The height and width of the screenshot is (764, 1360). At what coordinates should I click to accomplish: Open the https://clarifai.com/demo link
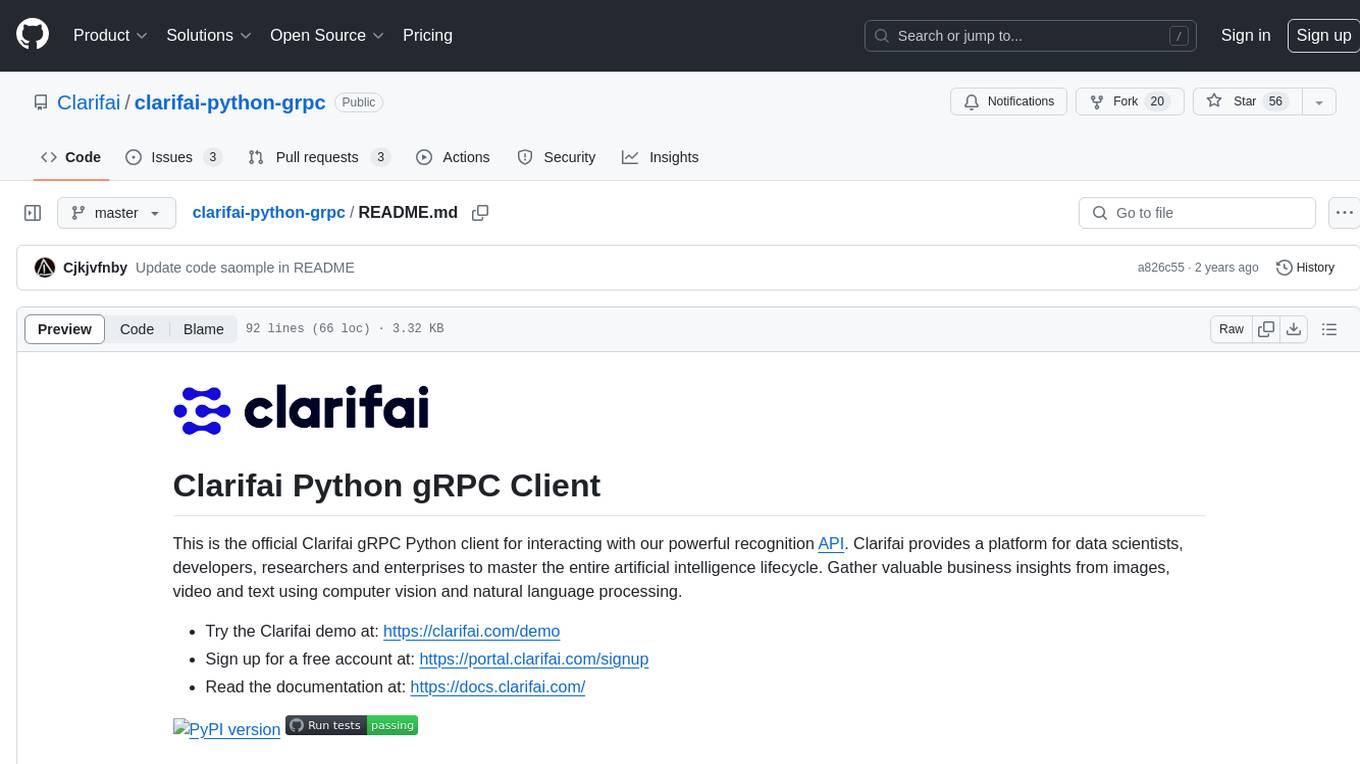pos(471,631)
